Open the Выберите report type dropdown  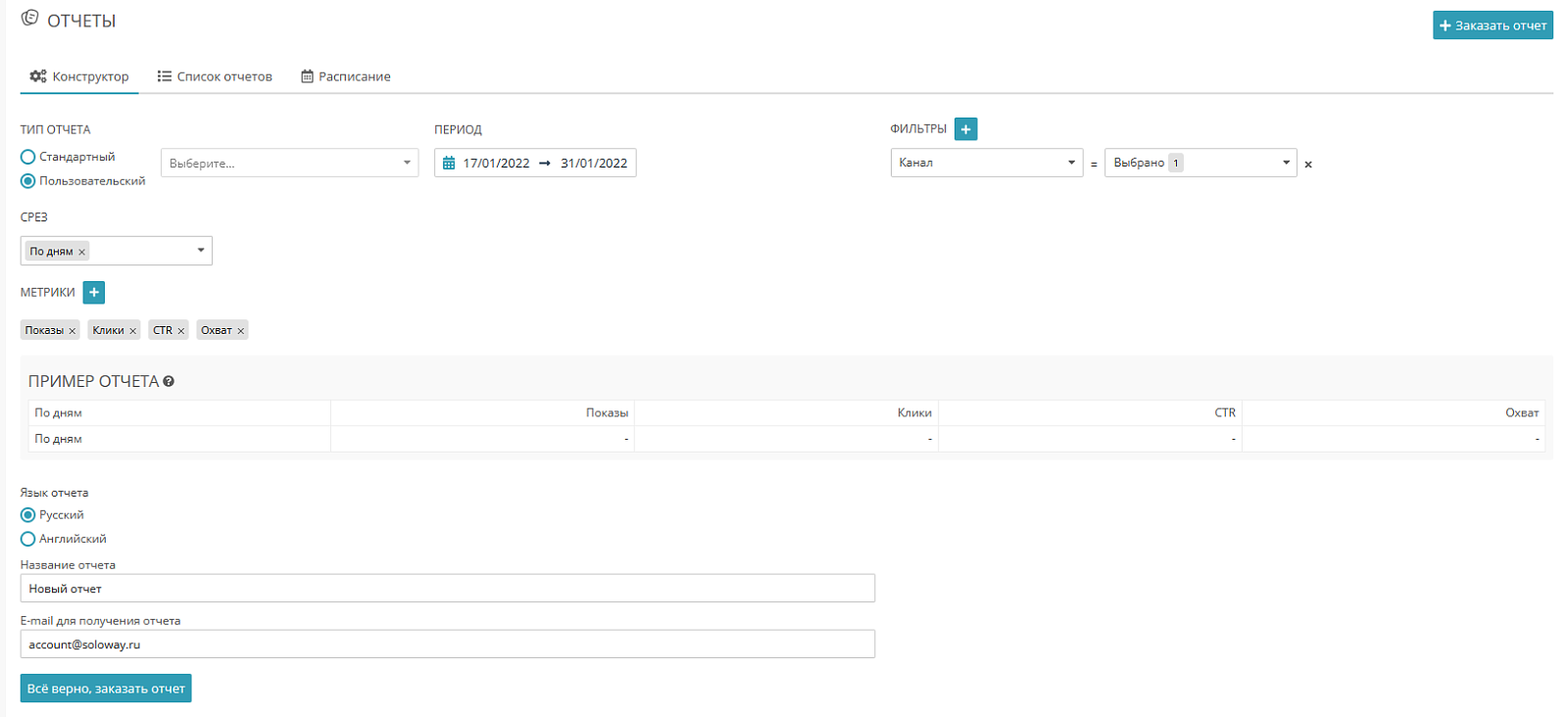tap(289, 163)
